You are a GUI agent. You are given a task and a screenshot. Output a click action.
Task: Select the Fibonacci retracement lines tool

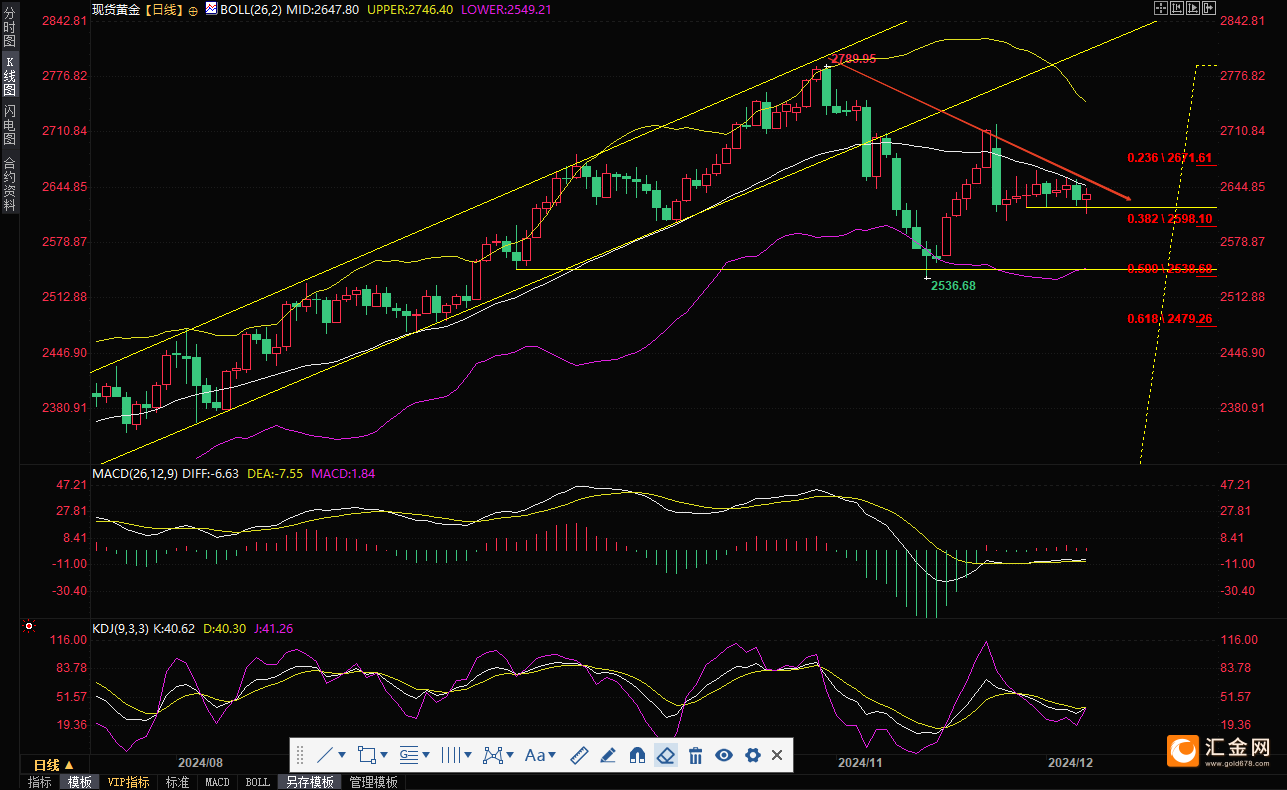click(x=408, y=755)
